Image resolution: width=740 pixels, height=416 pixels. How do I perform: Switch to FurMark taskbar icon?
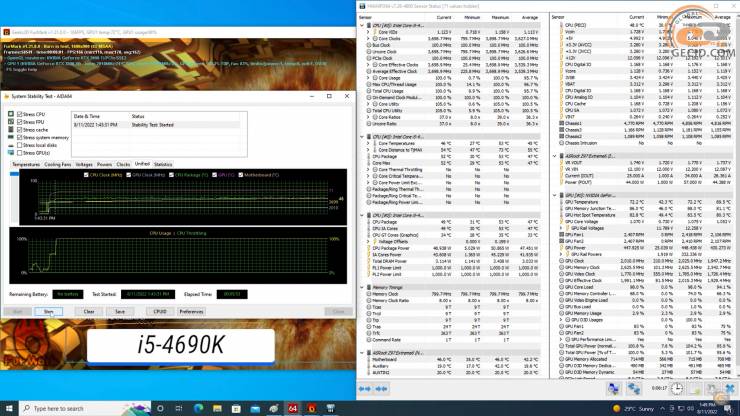[311, 408]
